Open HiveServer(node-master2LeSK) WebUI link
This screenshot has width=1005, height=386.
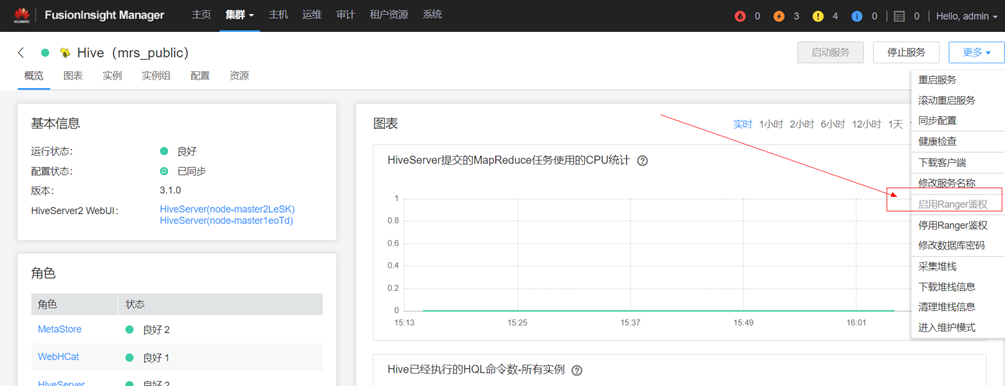pos(227,210)
